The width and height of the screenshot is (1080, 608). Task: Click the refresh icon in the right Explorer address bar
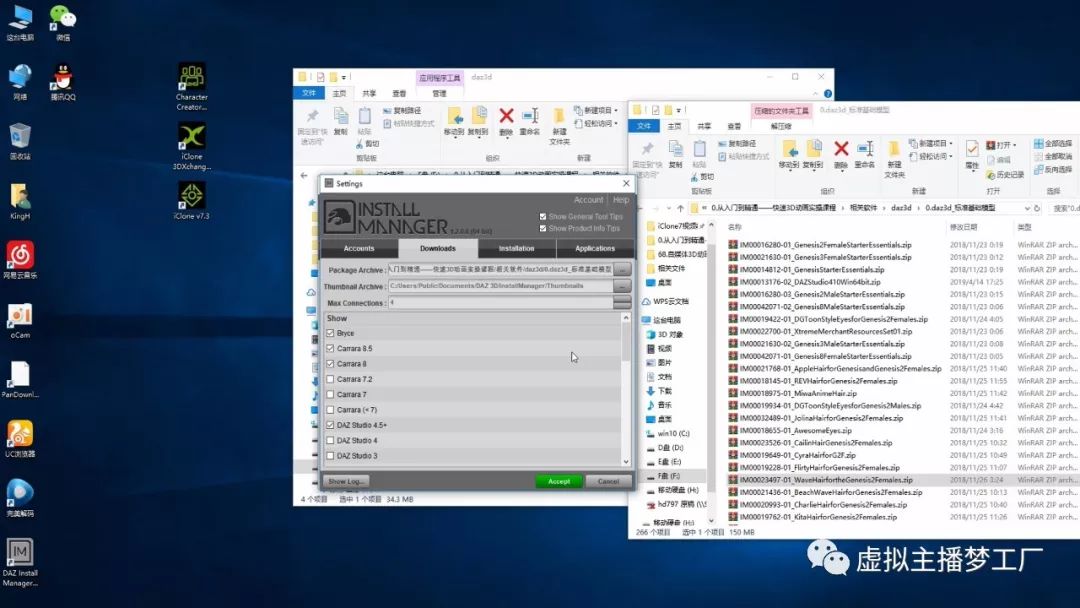click(x=1037, y=208)
